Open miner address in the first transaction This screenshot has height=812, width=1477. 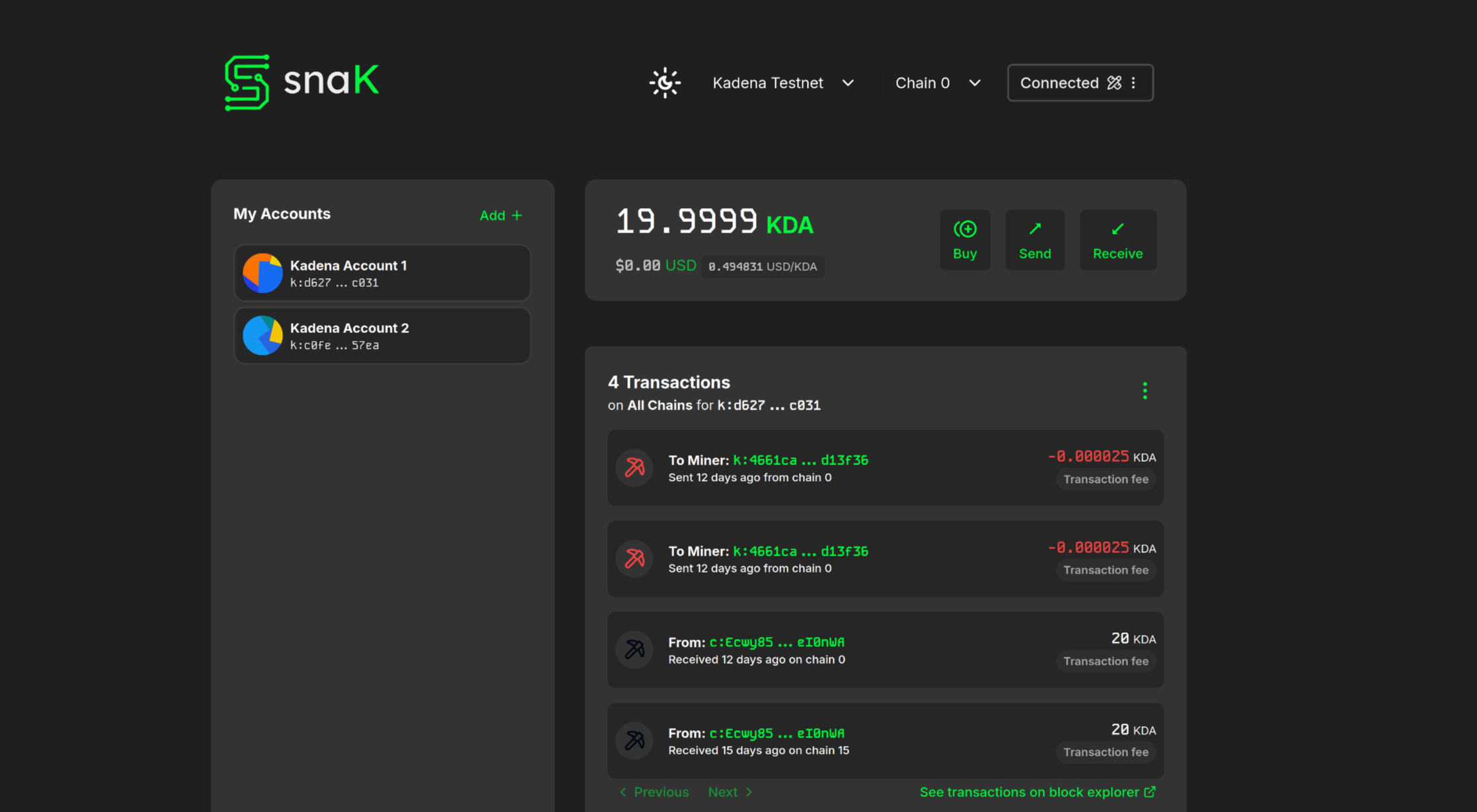point(800,460)
